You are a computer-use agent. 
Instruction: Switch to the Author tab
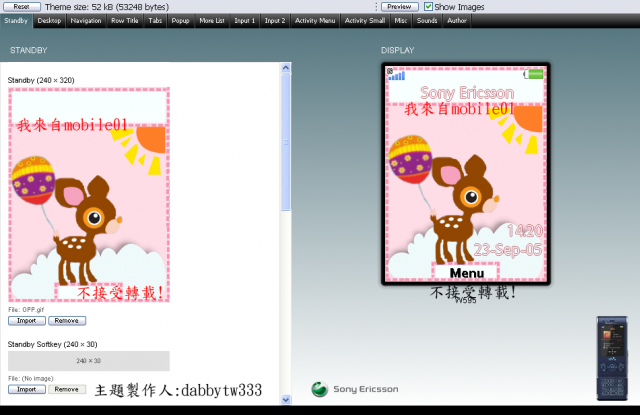[457, 21]
